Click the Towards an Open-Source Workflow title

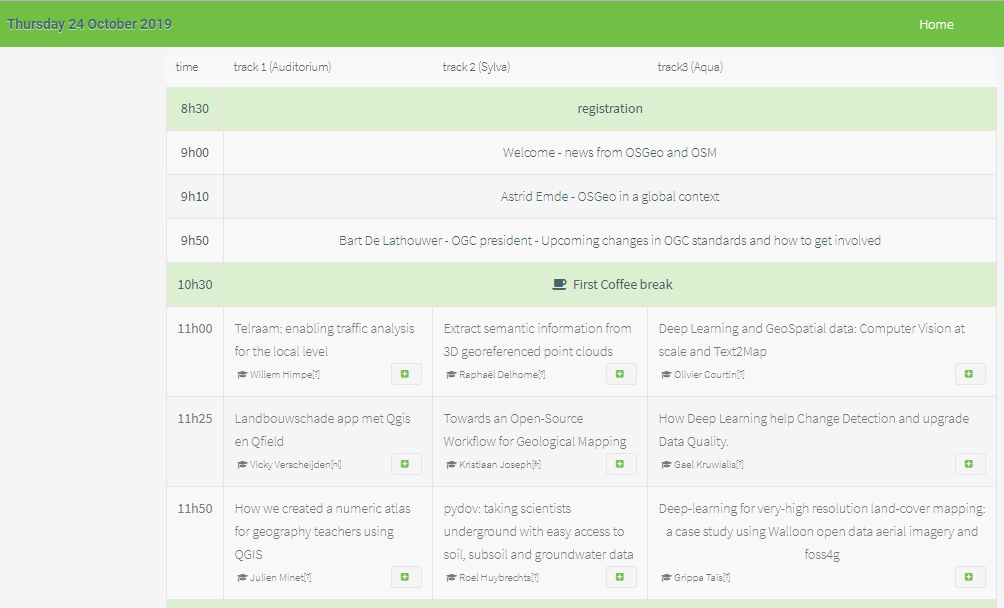[535, 430]
